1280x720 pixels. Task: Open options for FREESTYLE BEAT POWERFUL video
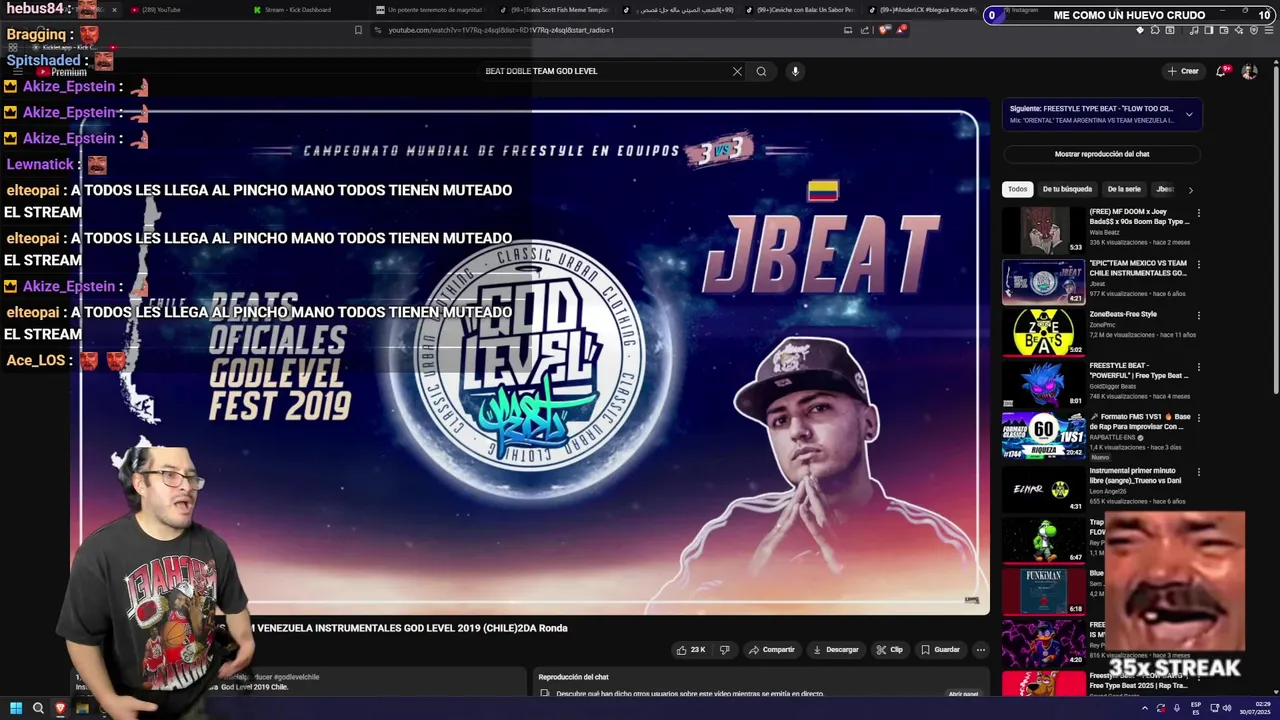click(x=1198, y=366)
